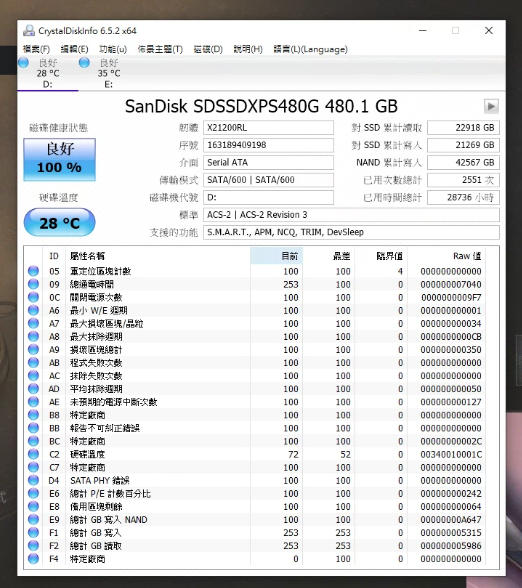Screen dimensions: 522x588
Task: Click the interface field Serial ATA
Action: click(x=268, y=162)
